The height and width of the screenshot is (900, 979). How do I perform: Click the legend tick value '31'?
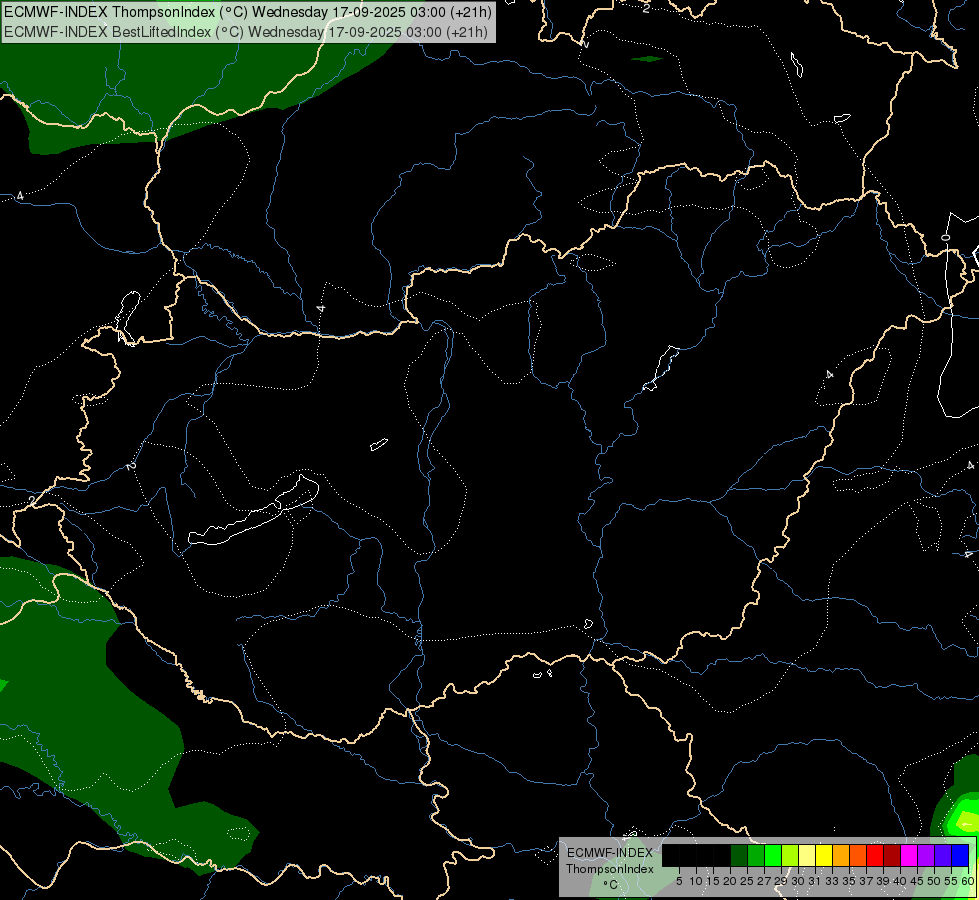(x=815, y=881)
